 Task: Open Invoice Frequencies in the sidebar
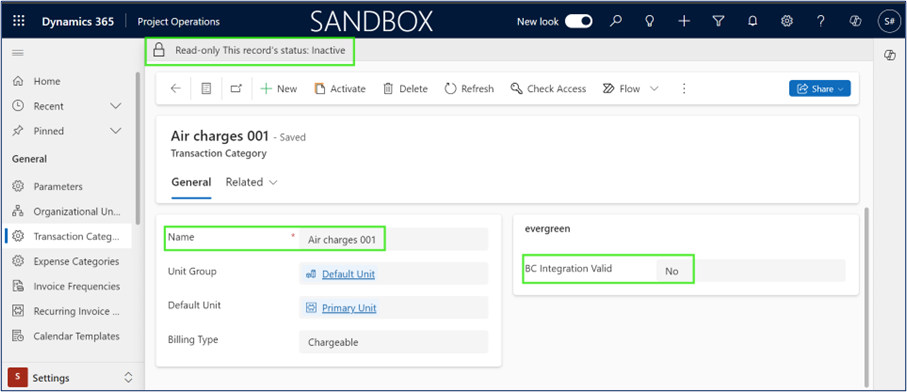[x=68, y=286]
